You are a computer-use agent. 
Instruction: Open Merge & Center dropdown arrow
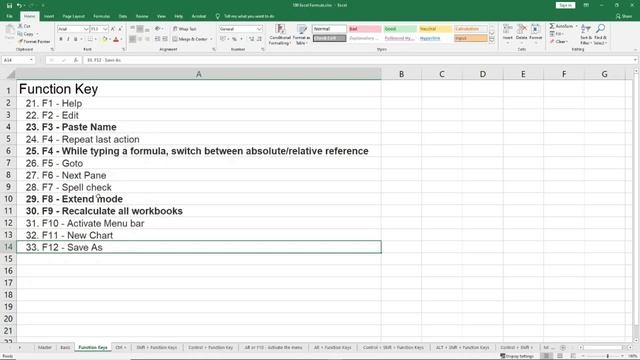click(x=211, y=39)
